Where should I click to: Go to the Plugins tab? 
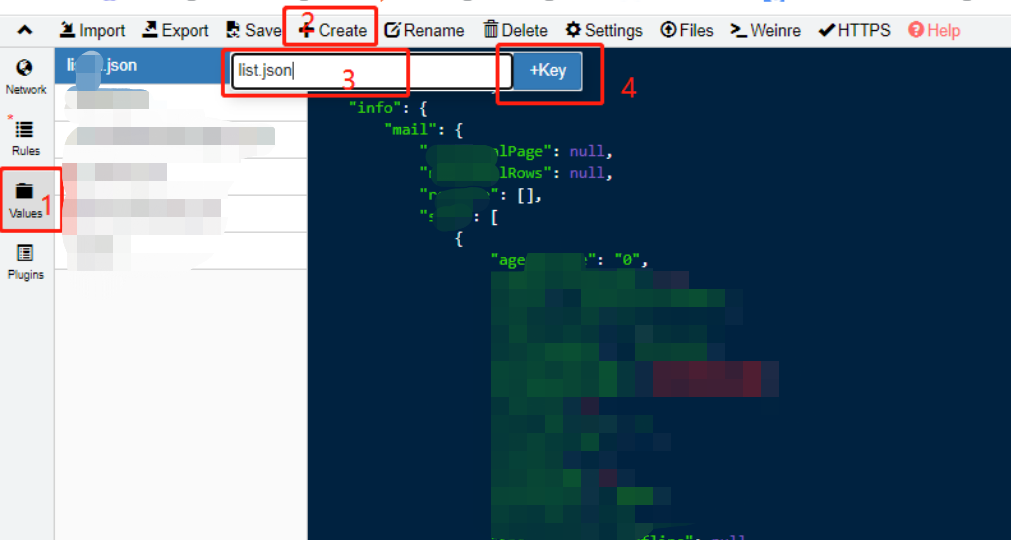pos(26,261)
